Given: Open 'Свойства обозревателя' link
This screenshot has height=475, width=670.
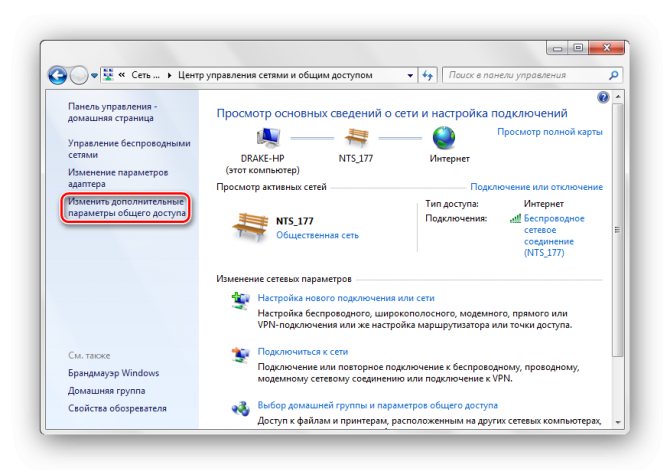Looking at the screenshot, I should (117, 408).
